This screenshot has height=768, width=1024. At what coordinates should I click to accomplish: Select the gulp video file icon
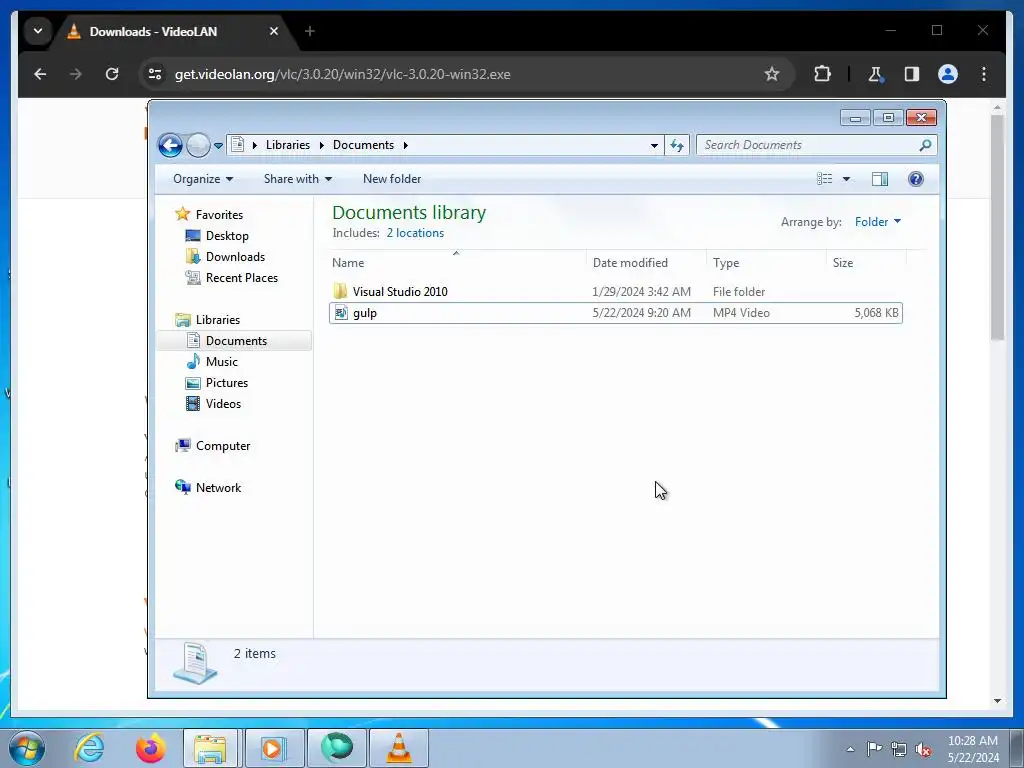point(340,313)
